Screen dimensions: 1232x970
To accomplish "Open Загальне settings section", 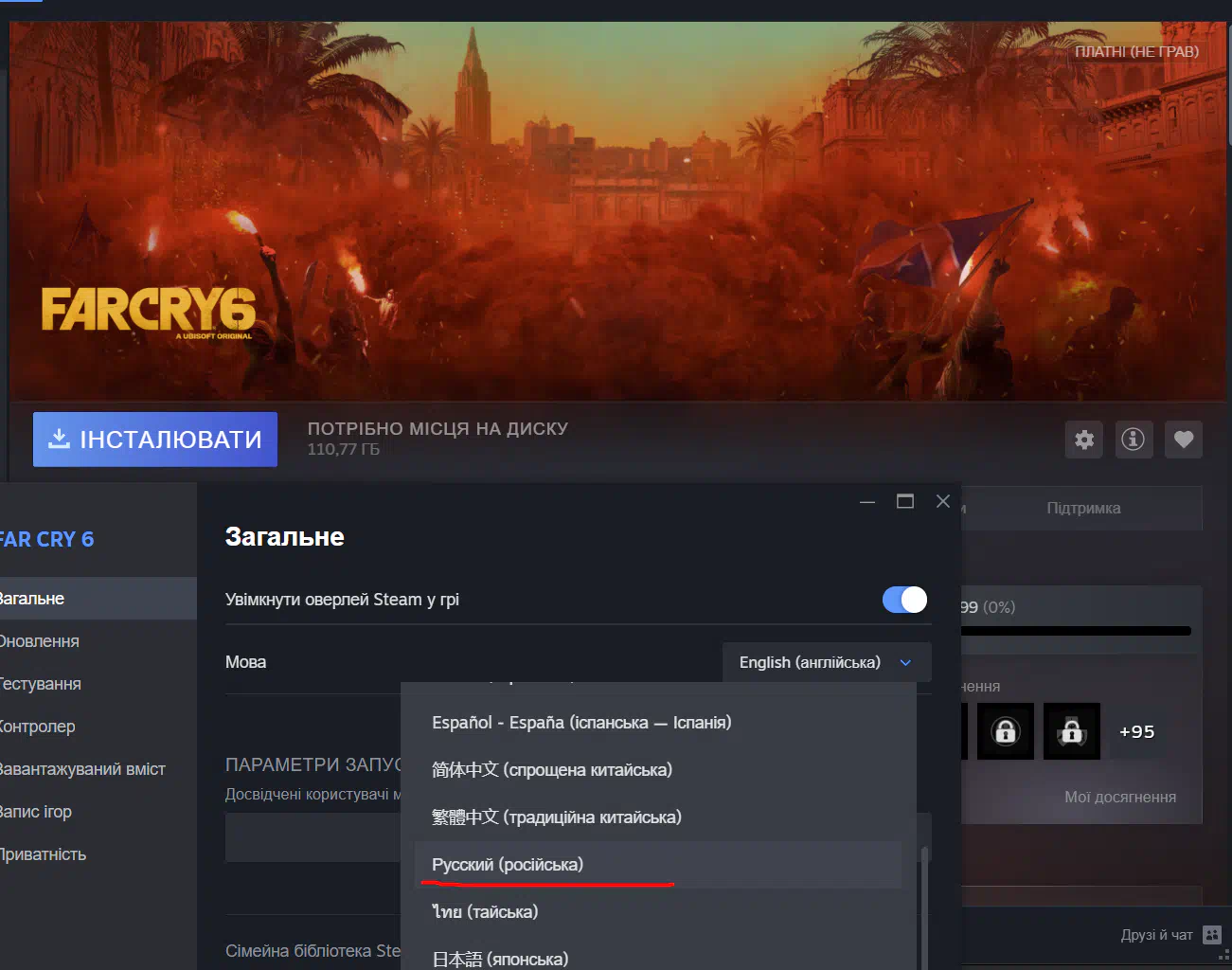I will (98, 599).
